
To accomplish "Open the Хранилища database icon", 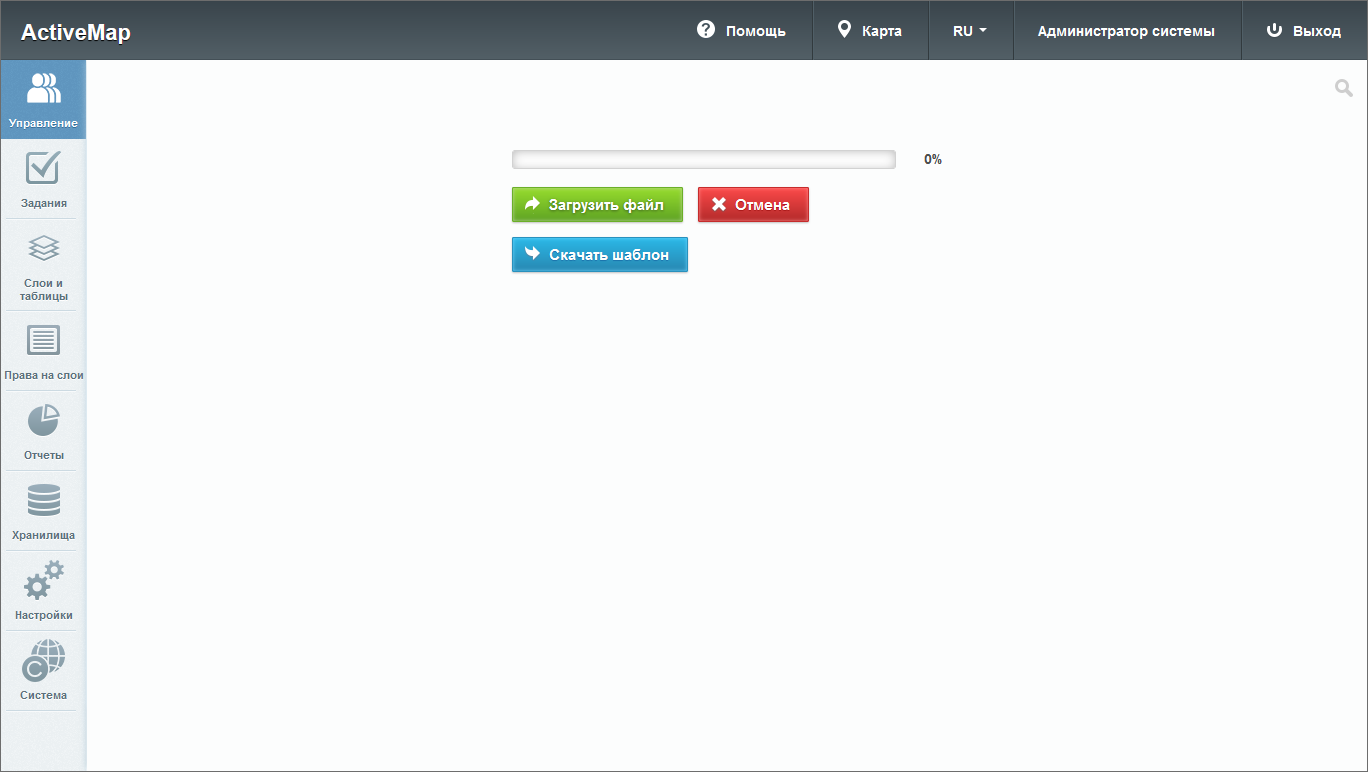I will point(43,500).
